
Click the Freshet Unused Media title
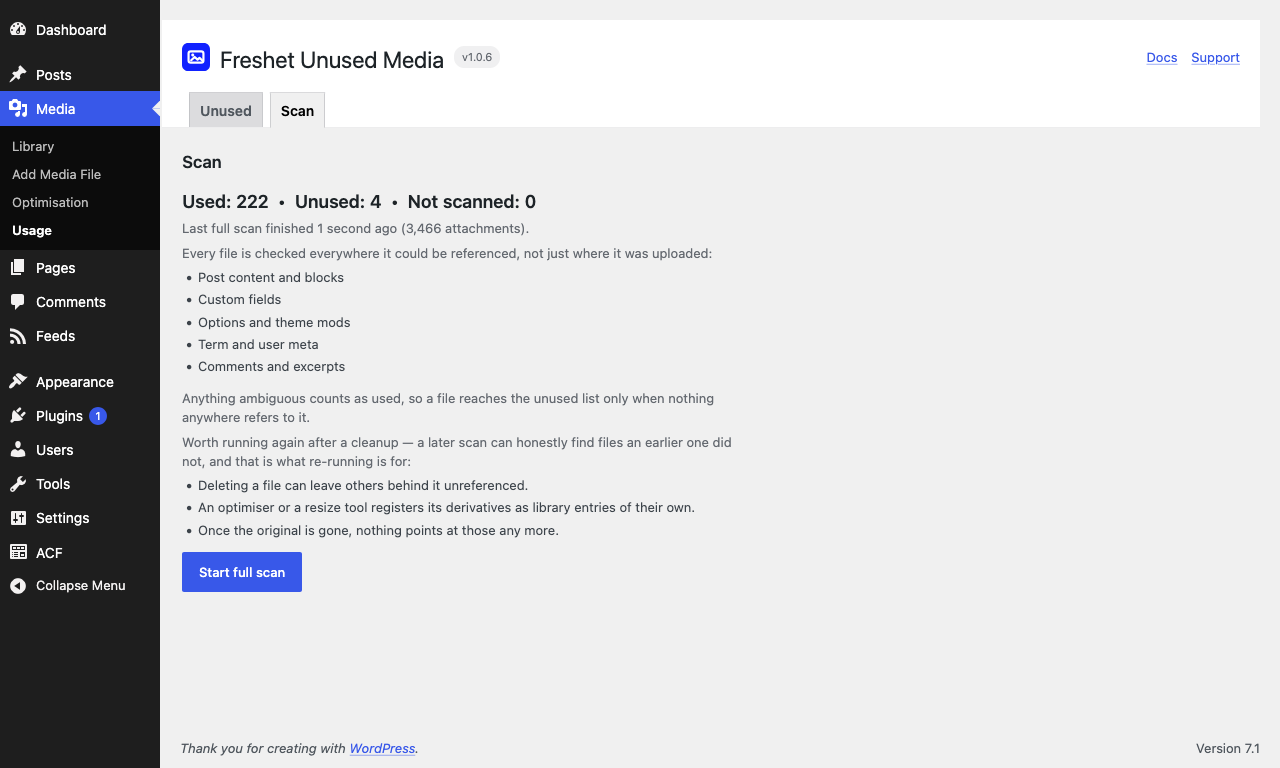click(x=332, y=60)
